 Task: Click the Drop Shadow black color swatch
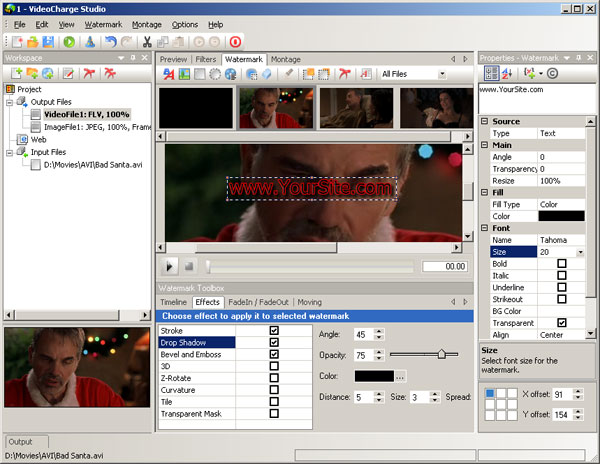point(374,376)
